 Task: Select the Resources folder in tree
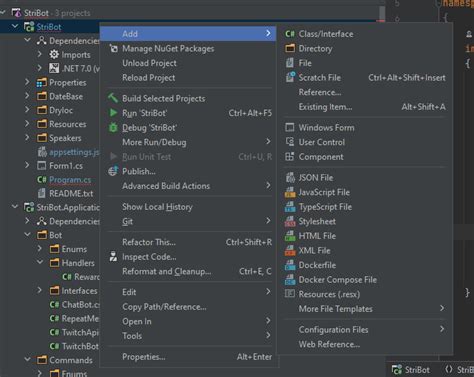pos(67,124)
